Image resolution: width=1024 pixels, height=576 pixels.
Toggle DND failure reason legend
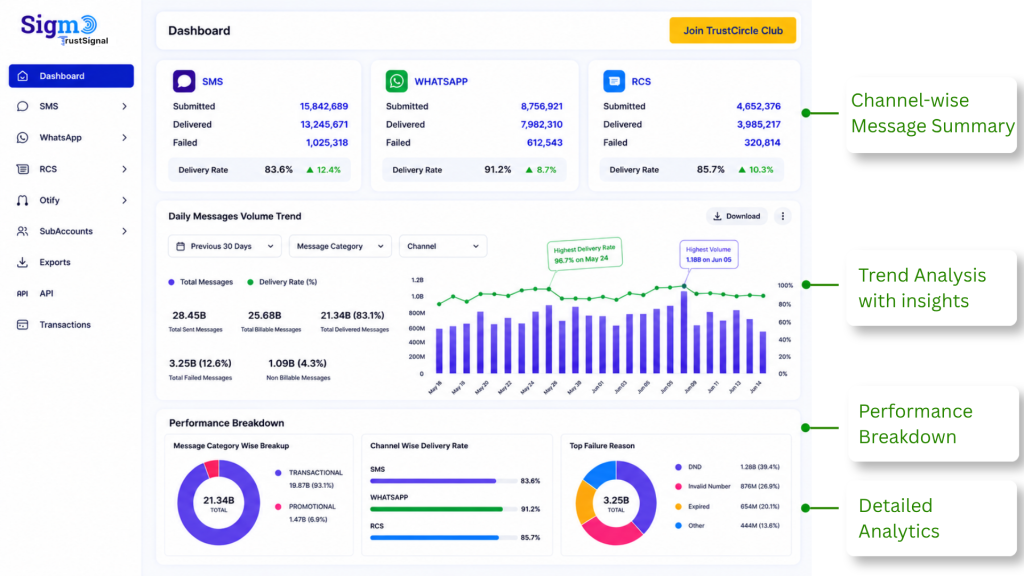727,467
